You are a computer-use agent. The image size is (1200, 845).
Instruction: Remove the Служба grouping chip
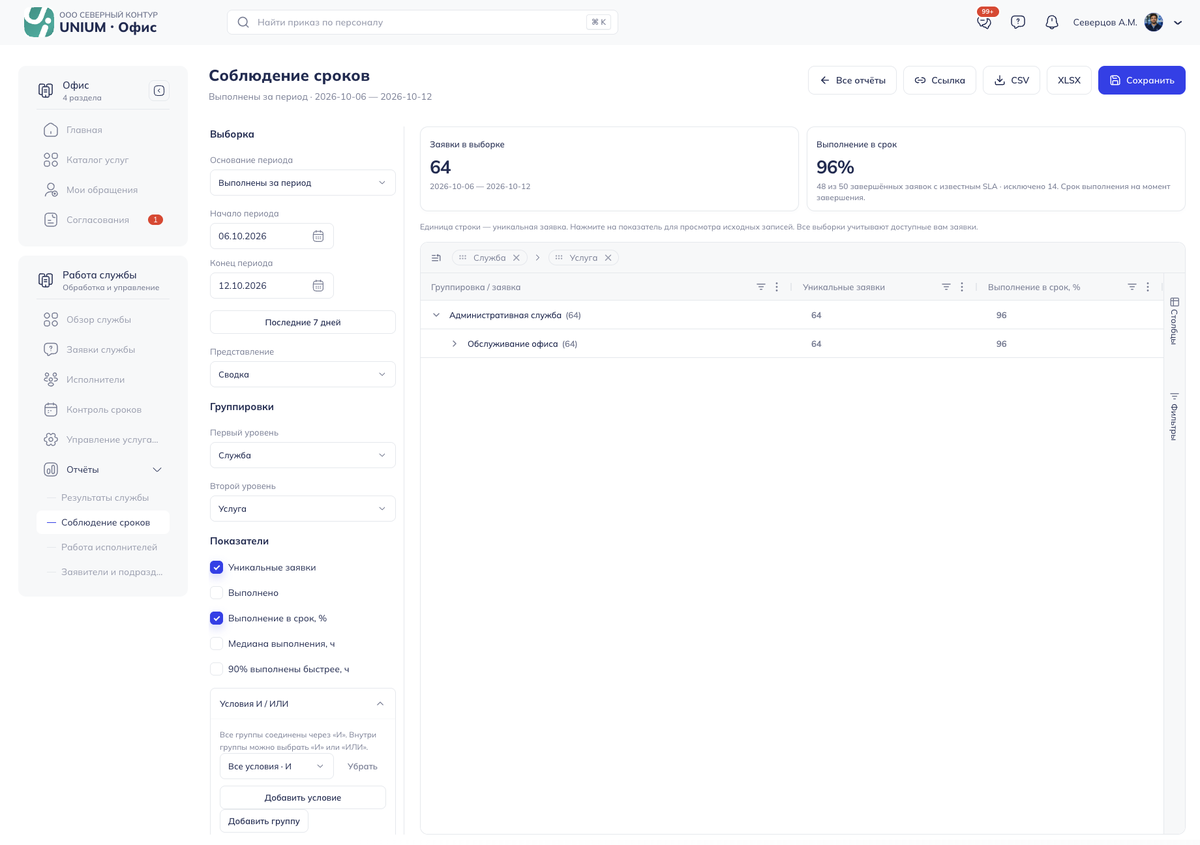click(516, 258)
